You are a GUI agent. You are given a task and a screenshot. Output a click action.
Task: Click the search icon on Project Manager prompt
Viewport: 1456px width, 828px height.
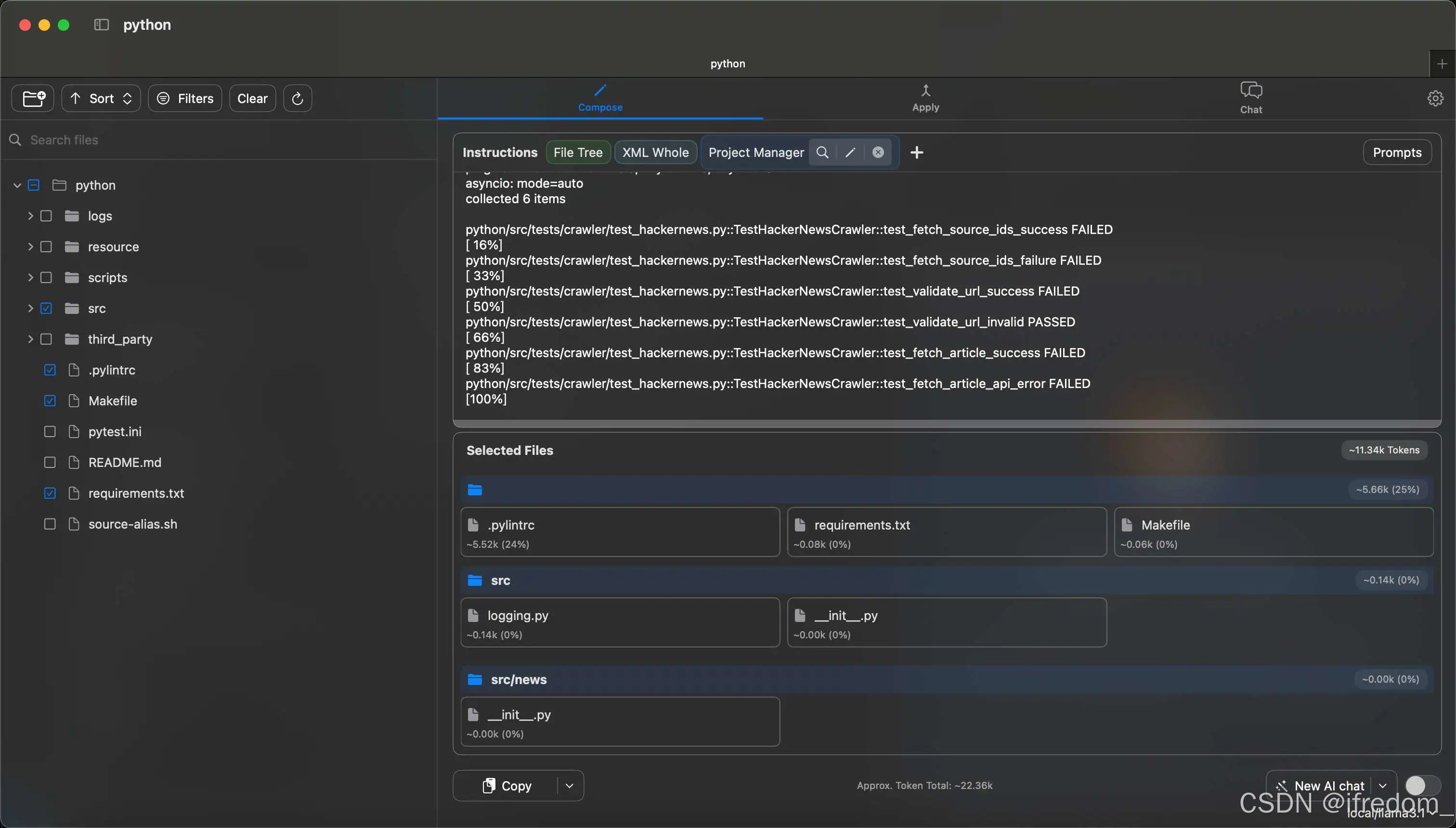pos(822,153)
